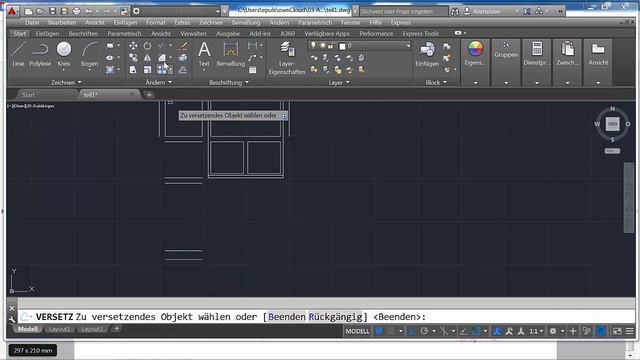Click the Bemaßung dimension tool

click(231, 54)
